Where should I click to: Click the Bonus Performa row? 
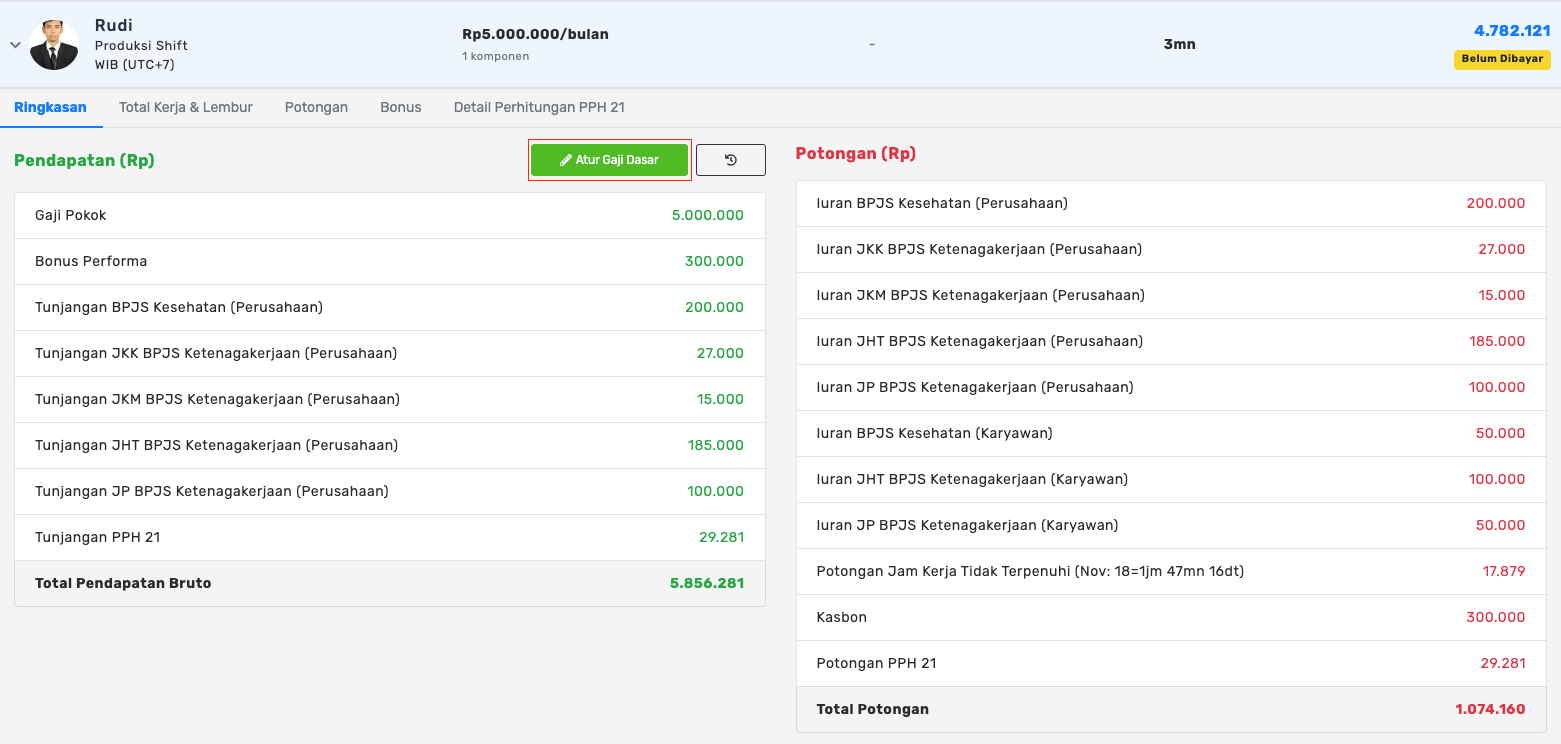[389, 261]
